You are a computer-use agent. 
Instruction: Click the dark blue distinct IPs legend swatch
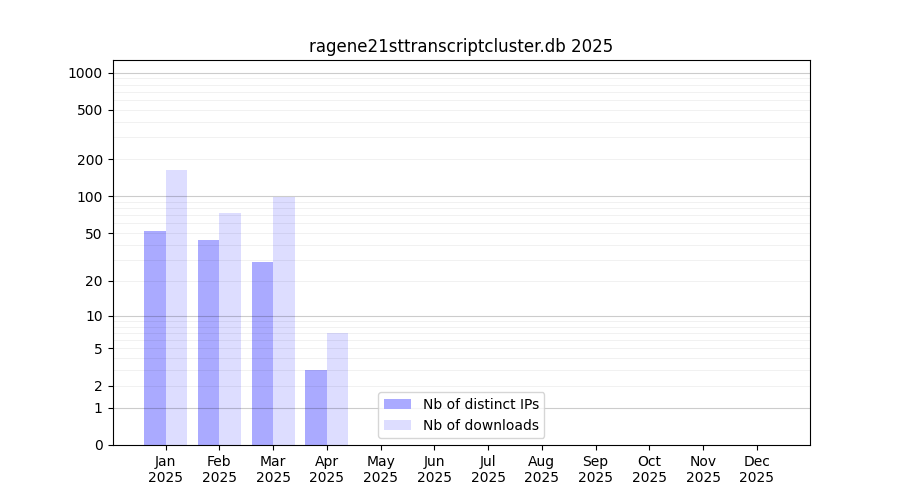[397, 404]
